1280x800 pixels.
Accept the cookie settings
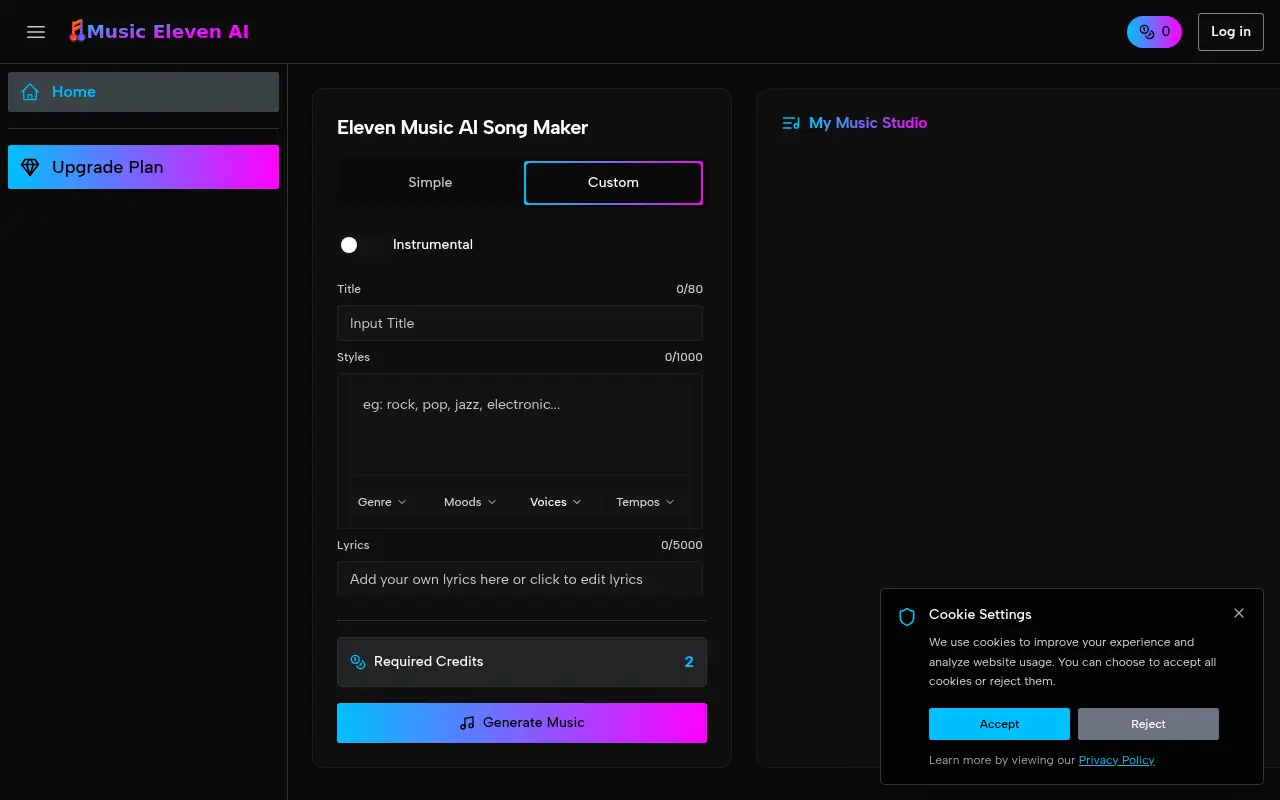pos(998,723)
